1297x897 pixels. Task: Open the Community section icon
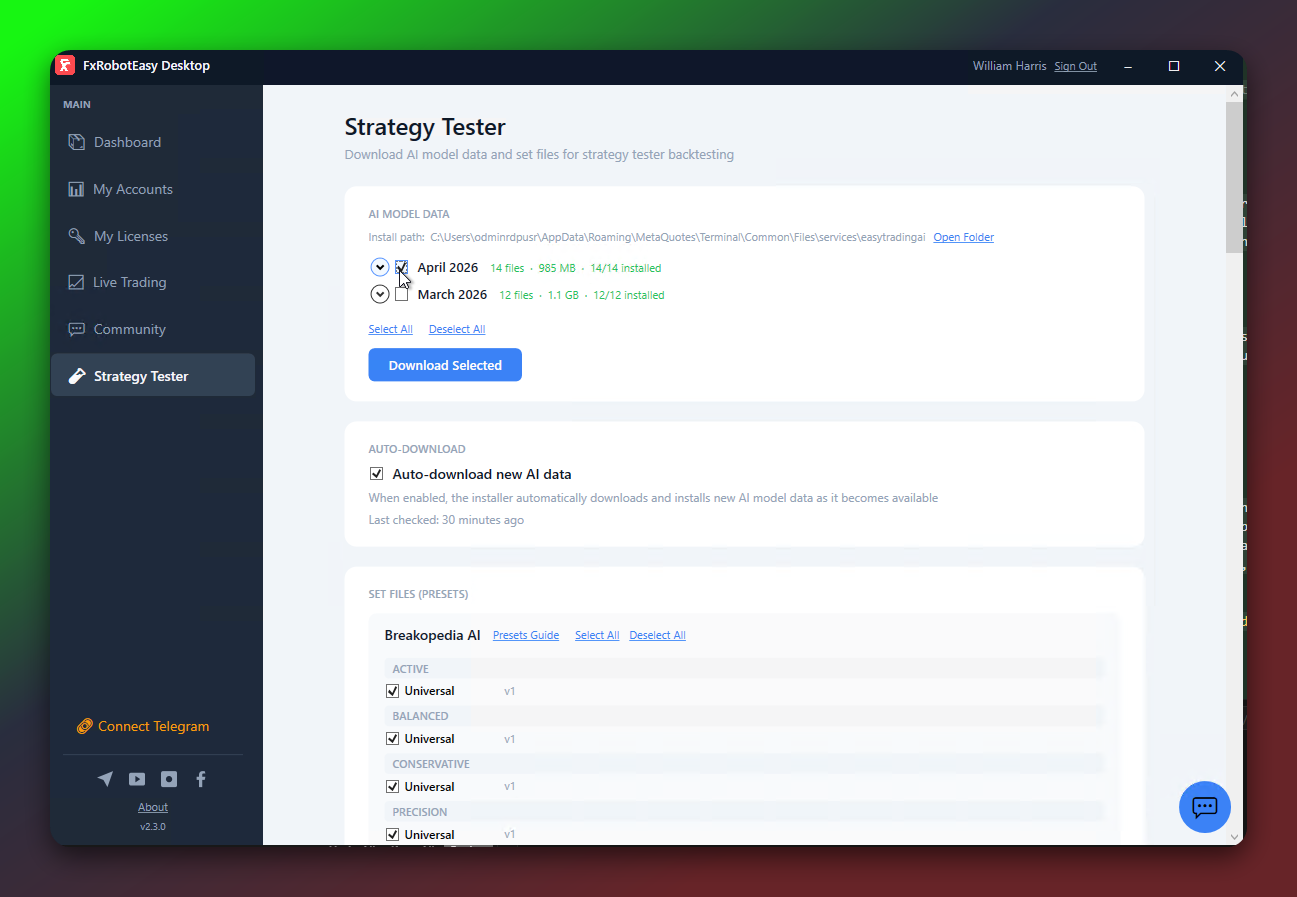(77, 329)
